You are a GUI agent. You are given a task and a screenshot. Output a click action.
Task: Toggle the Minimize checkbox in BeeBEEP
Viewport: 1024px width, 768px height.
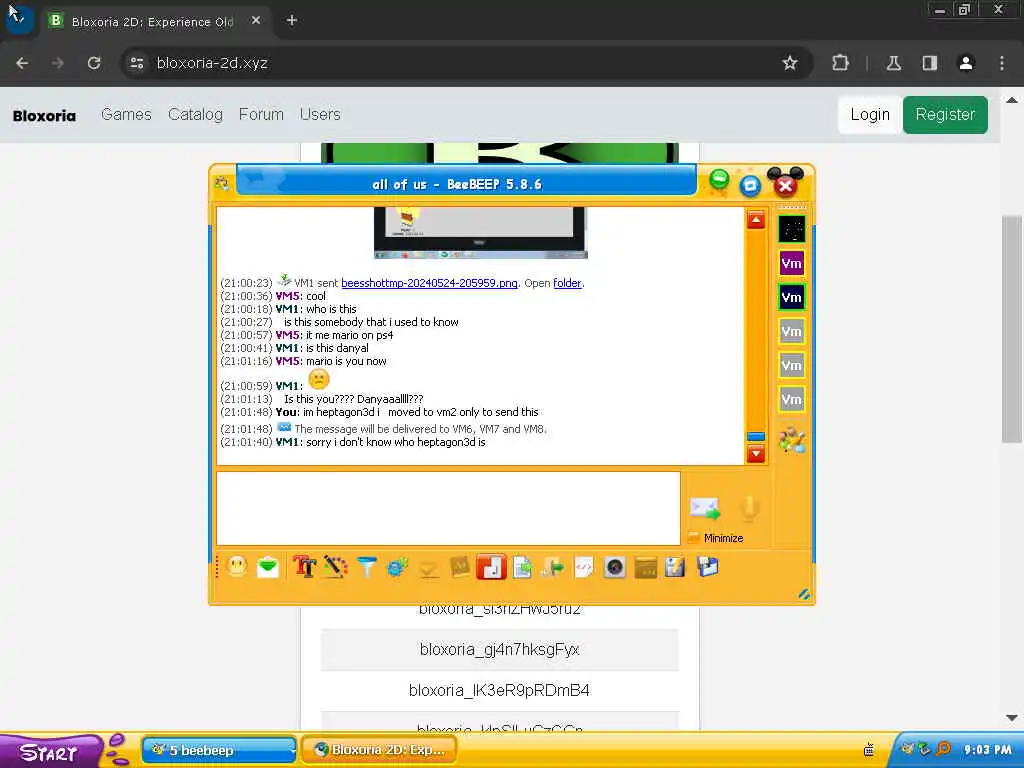694,538
